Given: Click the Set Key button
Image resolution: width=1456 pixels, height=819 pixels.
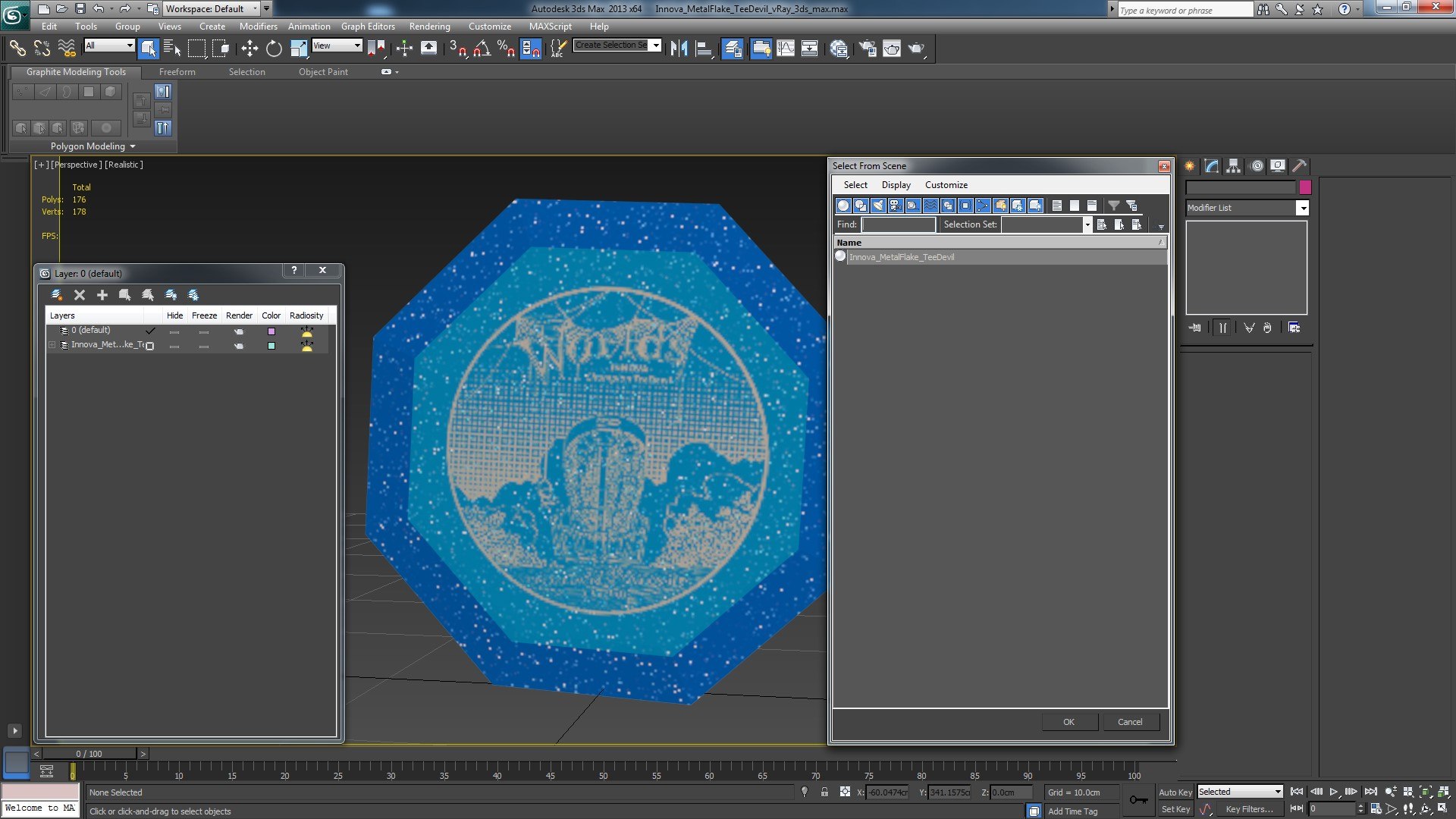Looking at the screenshot, I should (1175, 809).
